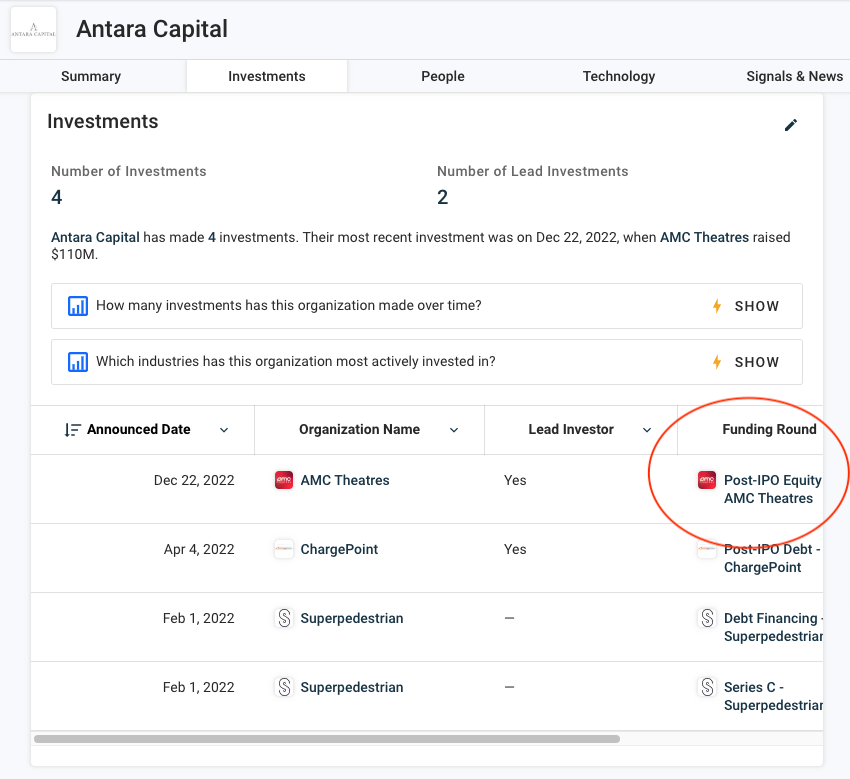Click the Antara Capital logo thumbnail
This screenshot has width=850, height=779.
[34, 30]
